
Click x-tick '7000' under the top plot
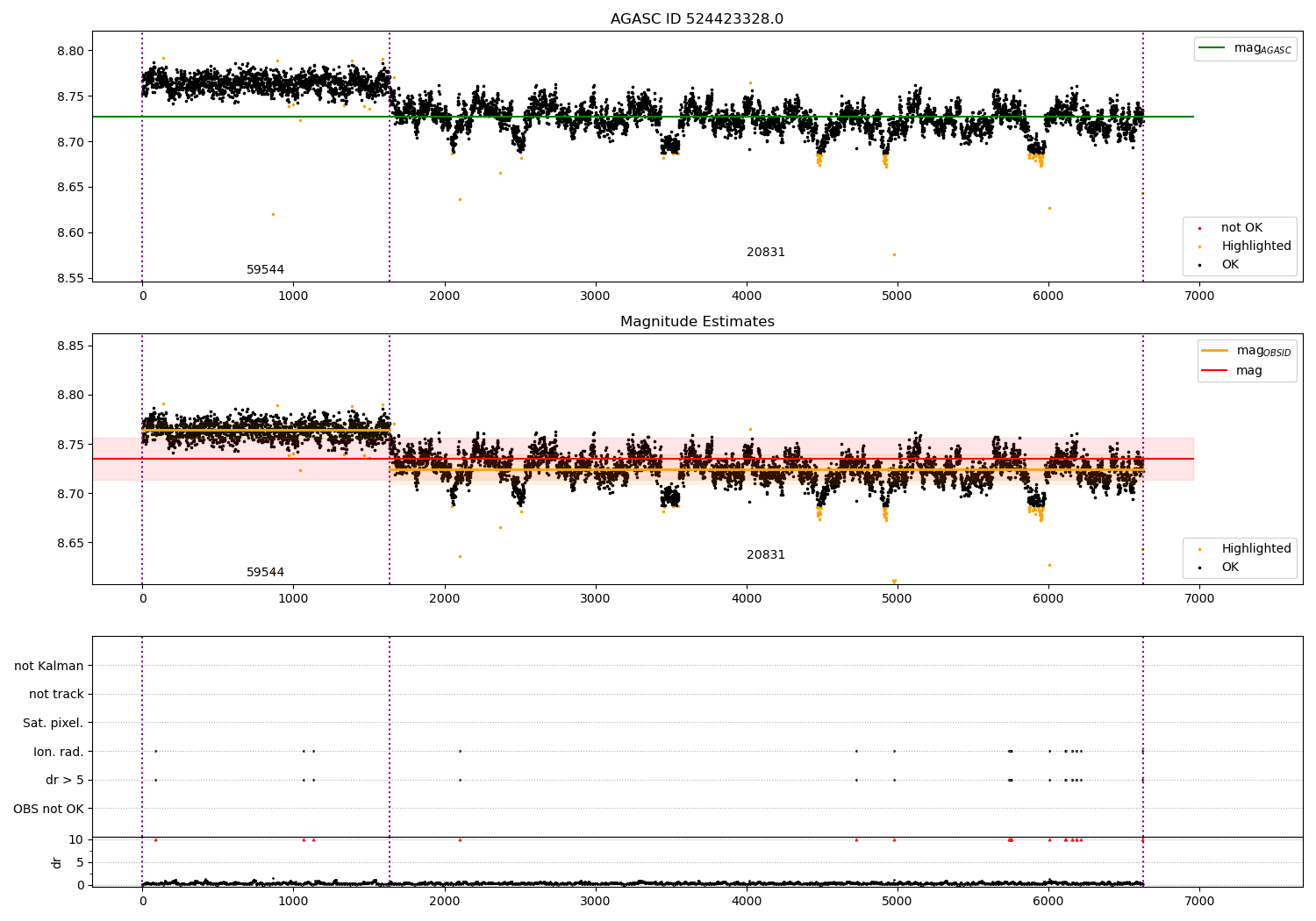click(1199, 296)
